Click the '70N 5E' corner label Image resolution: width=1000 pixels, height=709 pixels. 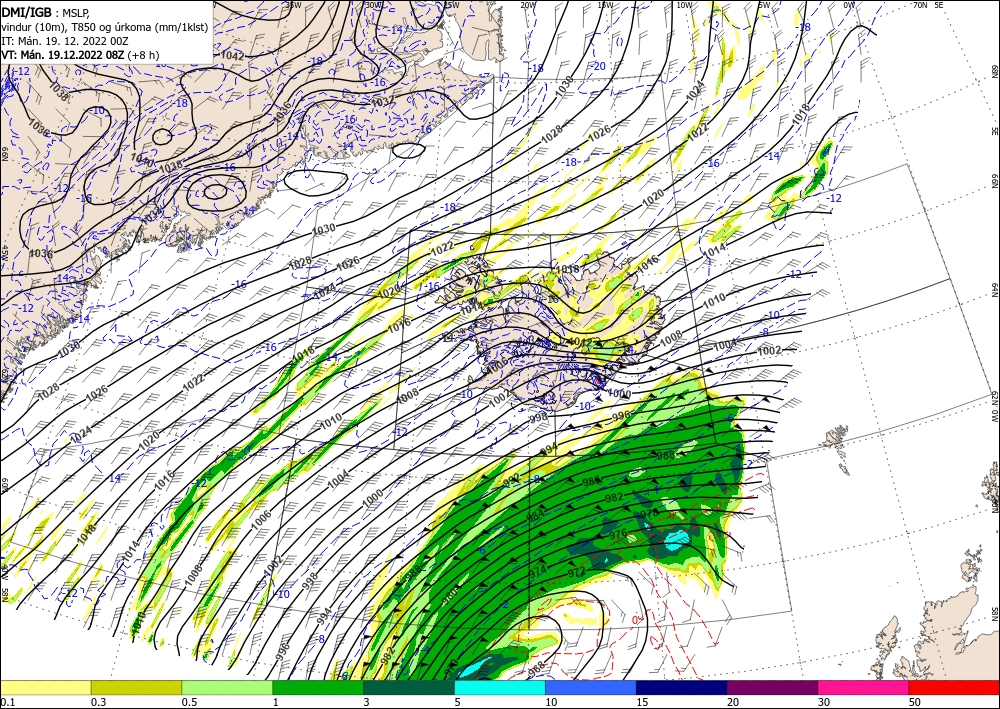coord(928,5)
